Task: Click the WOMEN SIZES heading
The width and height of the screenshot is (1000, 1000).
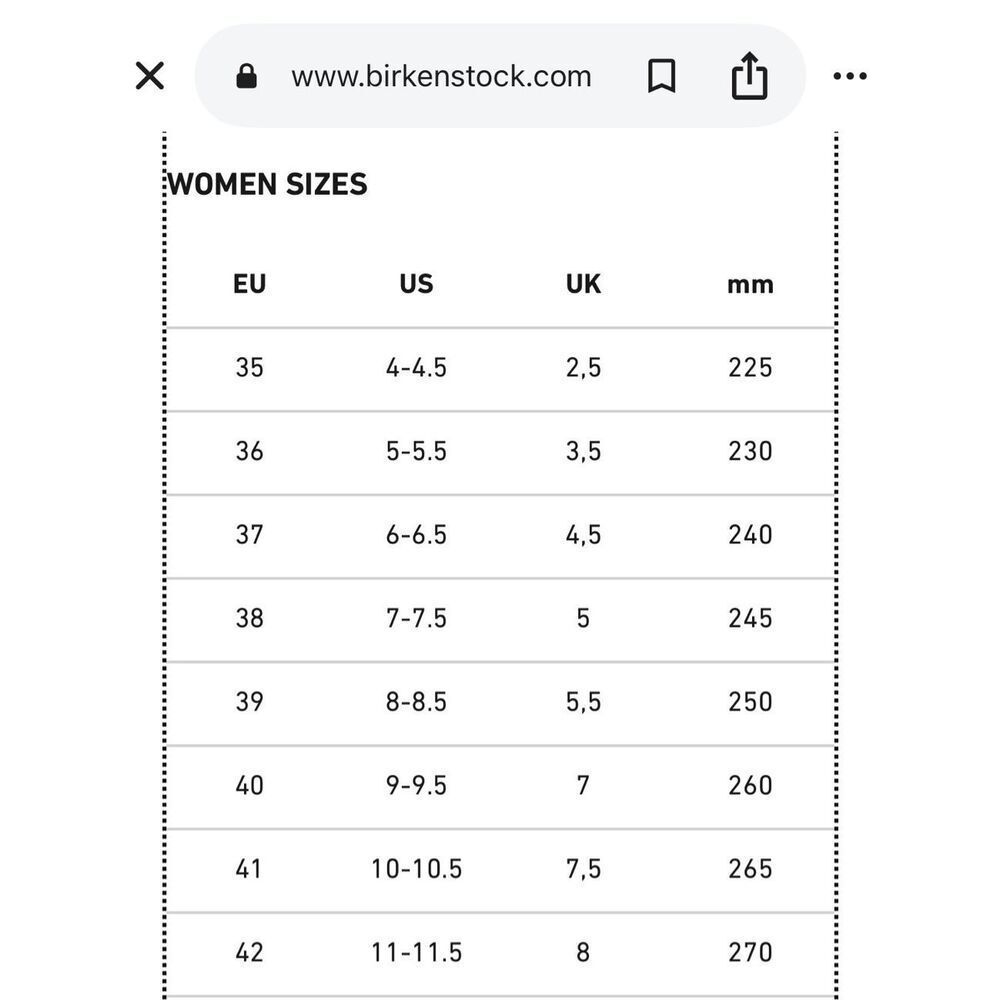Action: [x=267, y=184]
